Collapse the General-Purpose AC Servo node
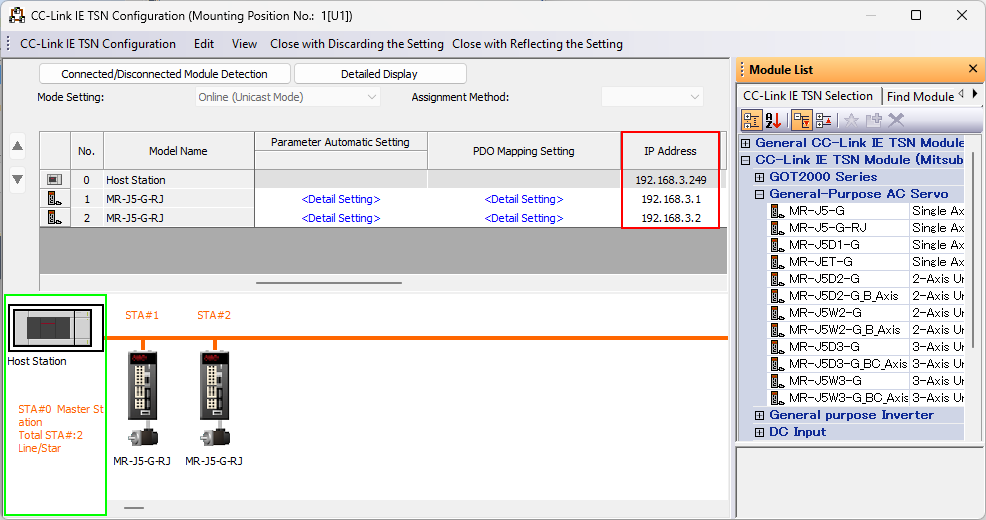The width and height of the screenshot is (986, 520). 760,194
